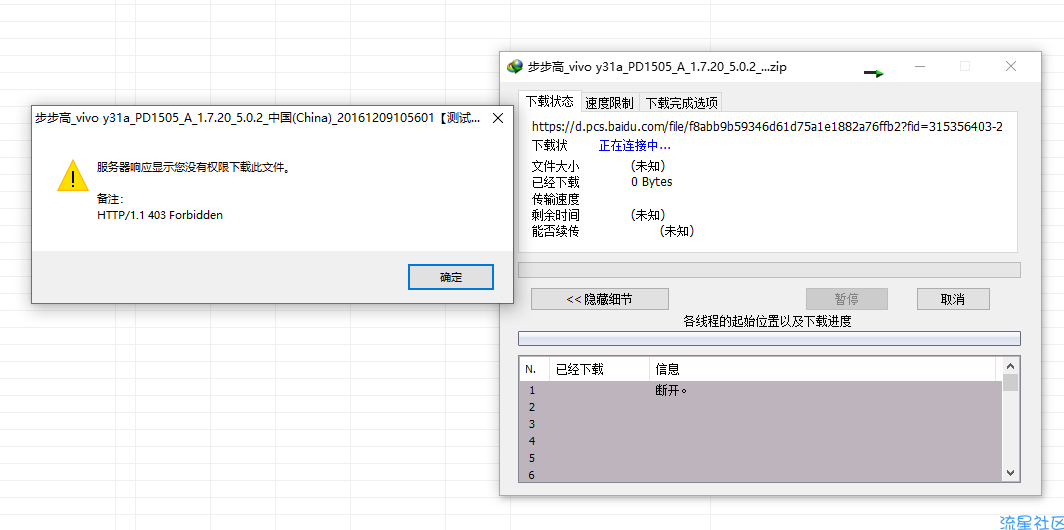Cancel the download with the 取消 button
This screenshot has height=530, width=1064.
pyautogui.click(x=952, y=299)
